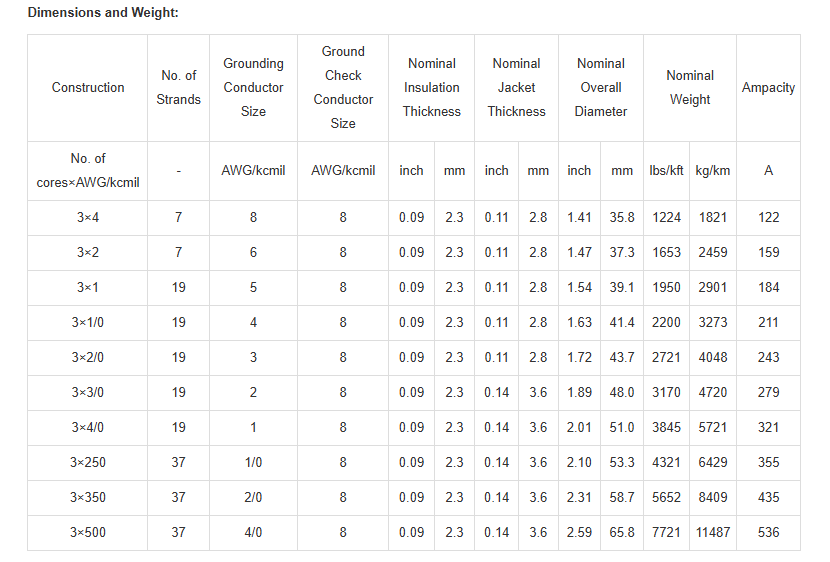Screen dimensions: 830x562
Task: Select the 3×1/0 construction cell
Action: 88,322
